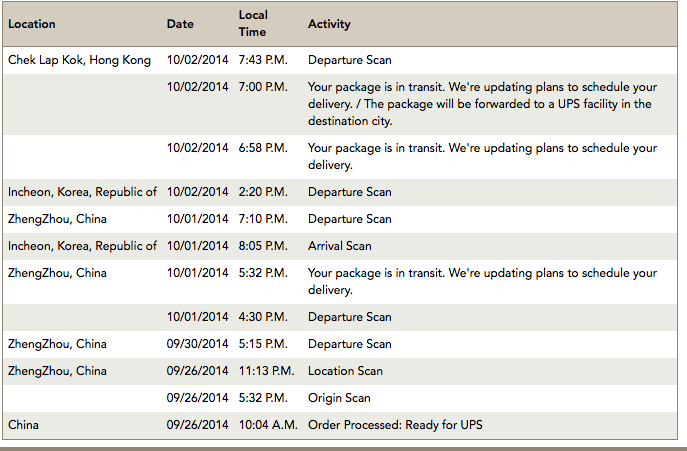
Task: Click the 5:32 P.M. in transit message on 10/01
Action: 482,281
